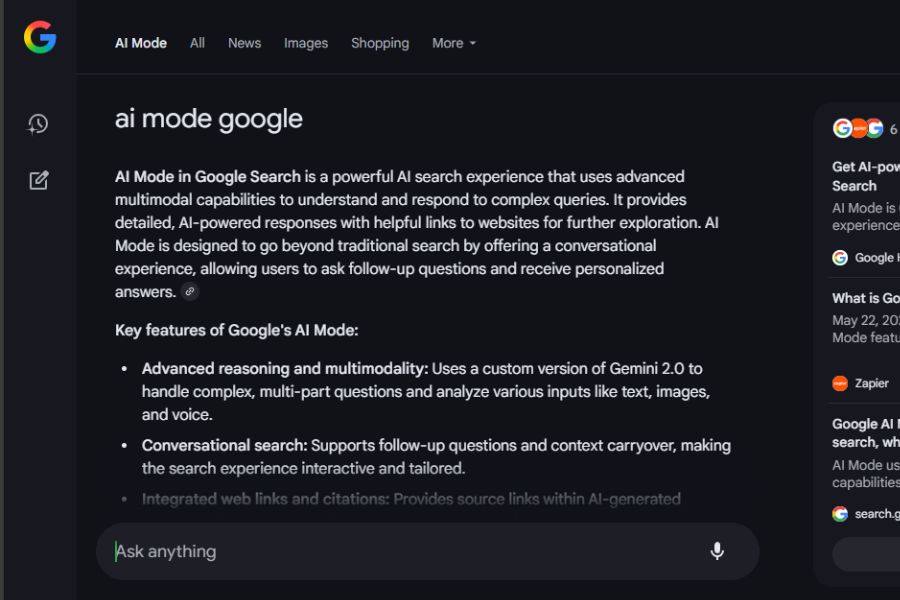Click the Zapier source icon

[840, 383]
